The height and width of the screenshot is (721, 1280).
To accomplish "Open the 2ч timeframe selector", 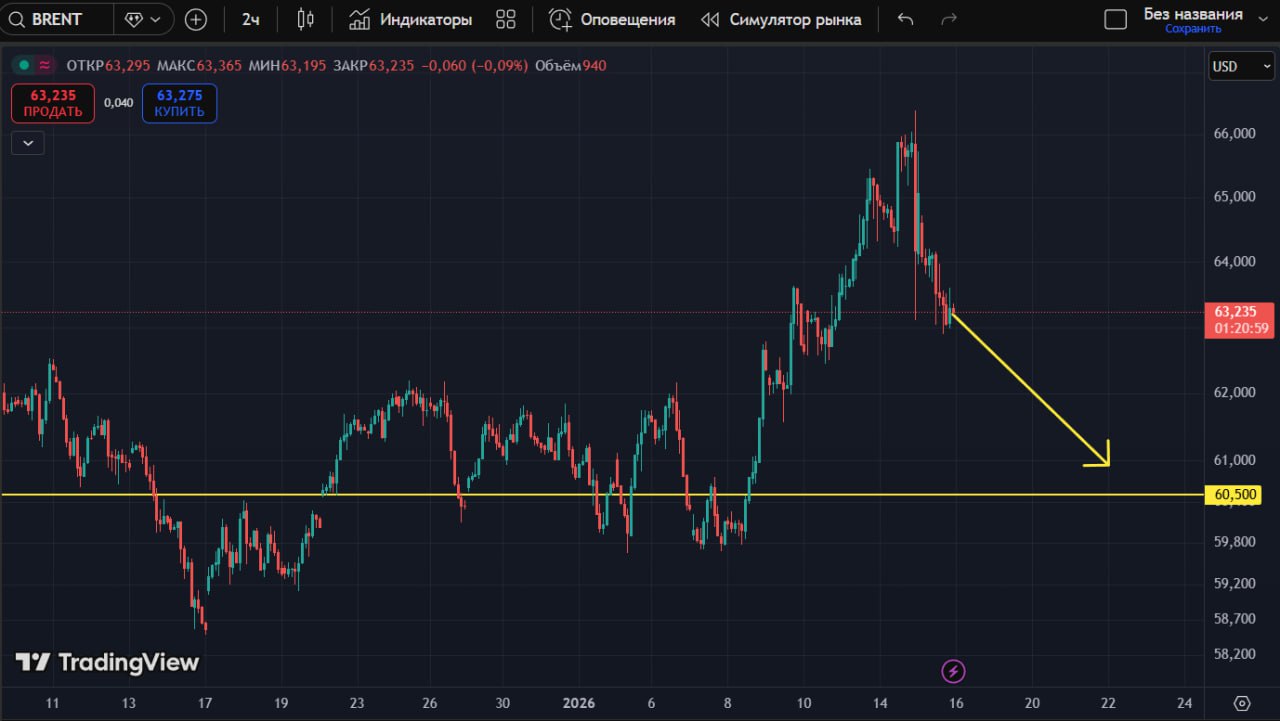I will 251,19.
